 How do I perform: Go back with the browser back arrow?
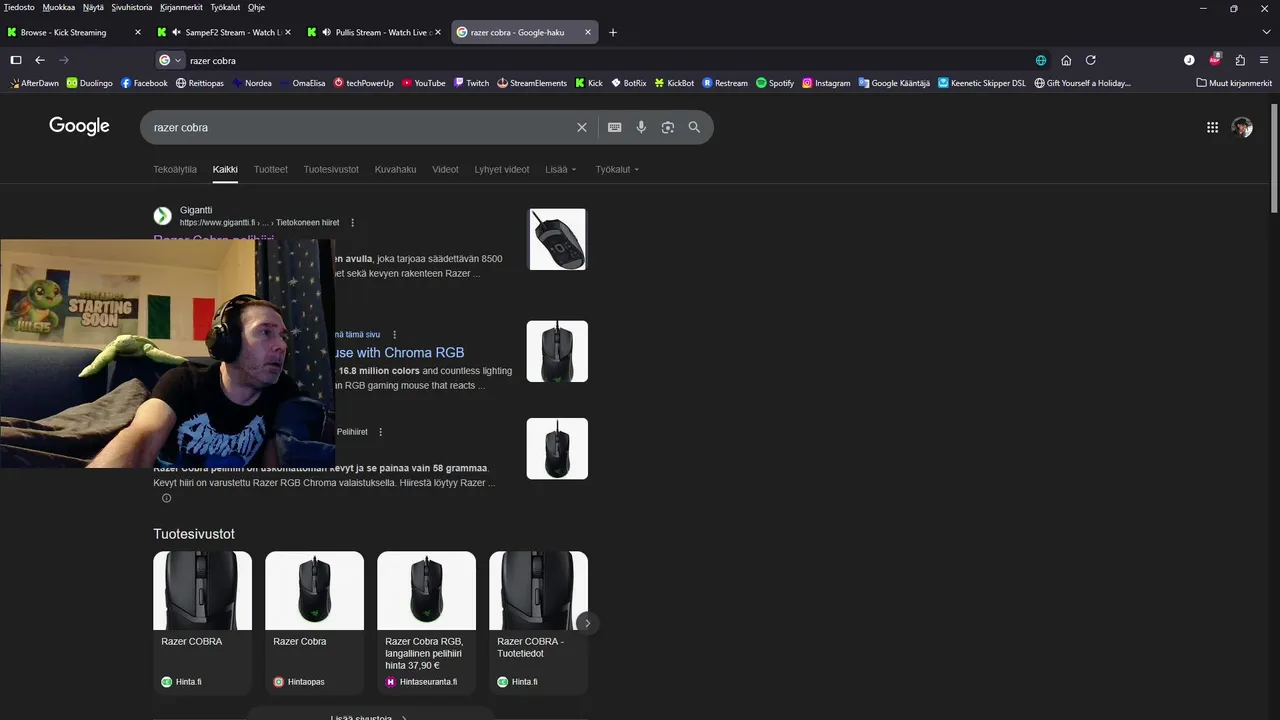coord(40,60)
